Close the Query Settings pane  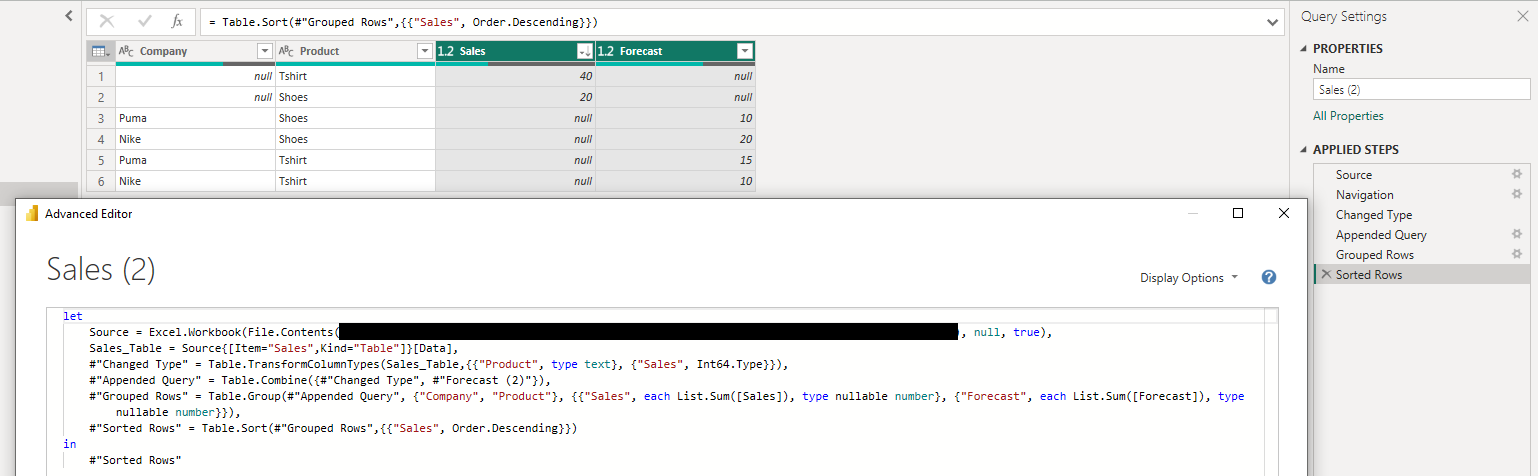[x=1522, y=17]
